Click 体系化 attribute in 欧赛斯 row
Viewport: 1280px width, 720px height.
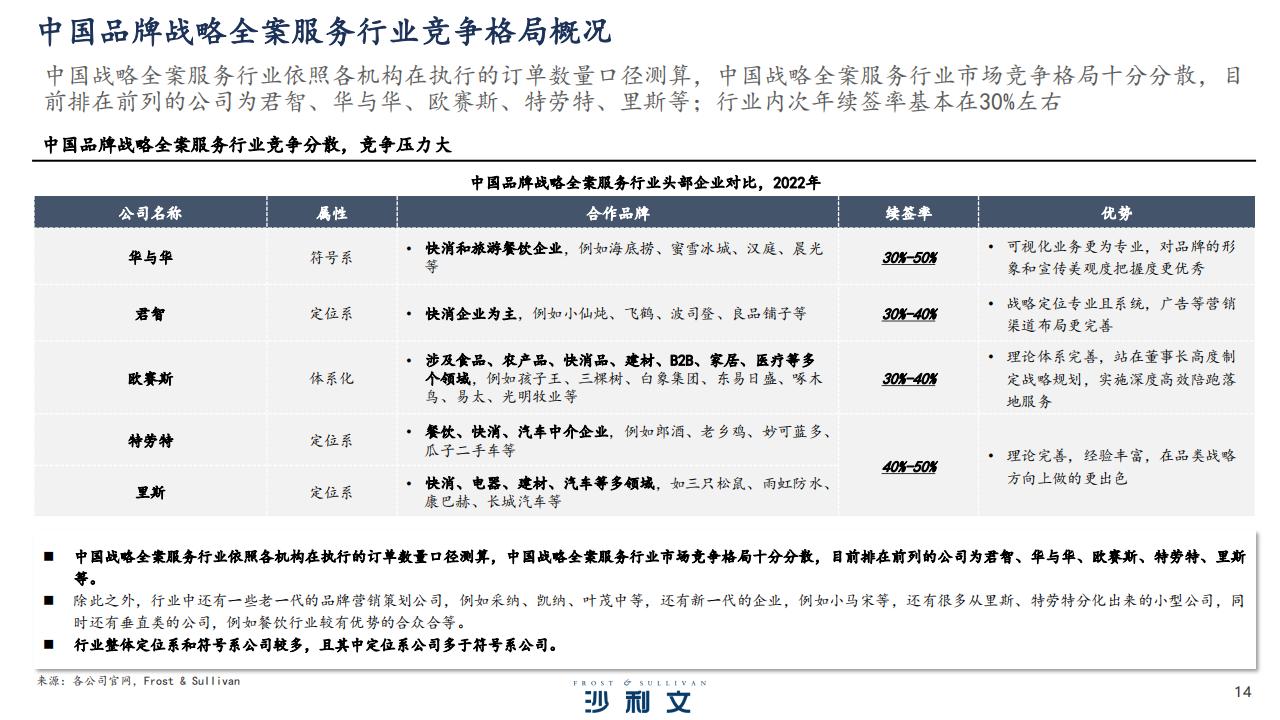[x=331, y=379]
